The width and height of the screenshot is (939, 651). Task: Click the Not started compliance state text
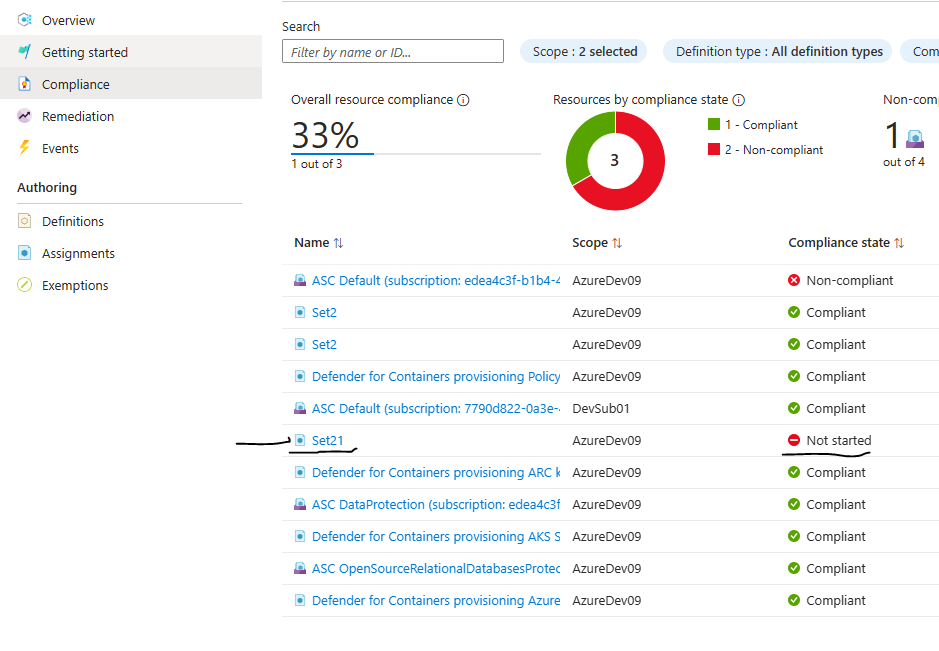[838, 440]
